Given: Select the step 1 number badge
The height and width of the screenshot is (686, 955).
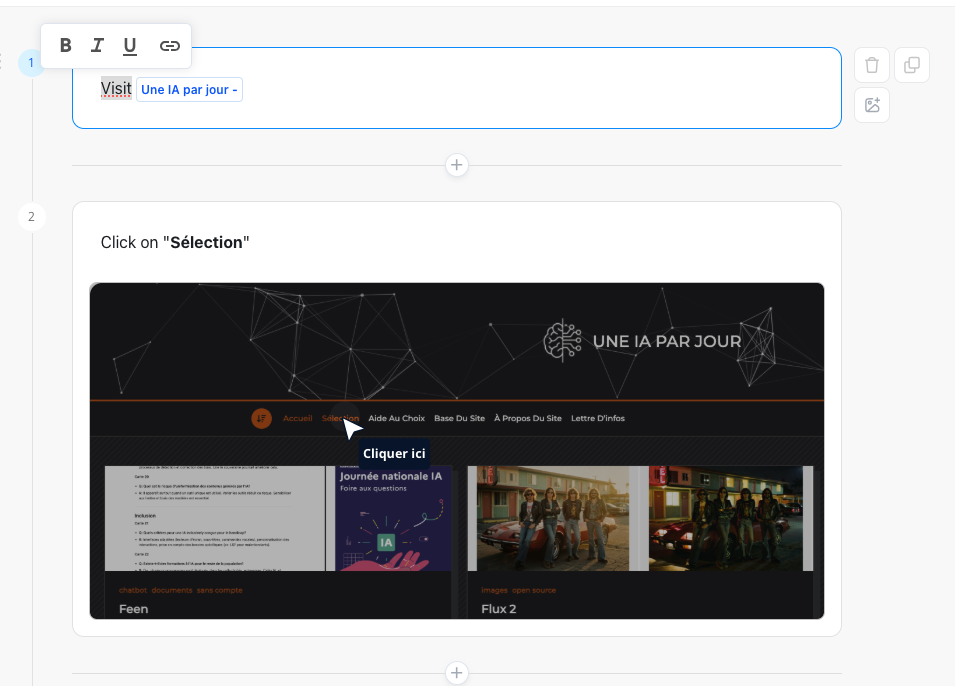Looking at the screenshot, I should click(31, 63).
